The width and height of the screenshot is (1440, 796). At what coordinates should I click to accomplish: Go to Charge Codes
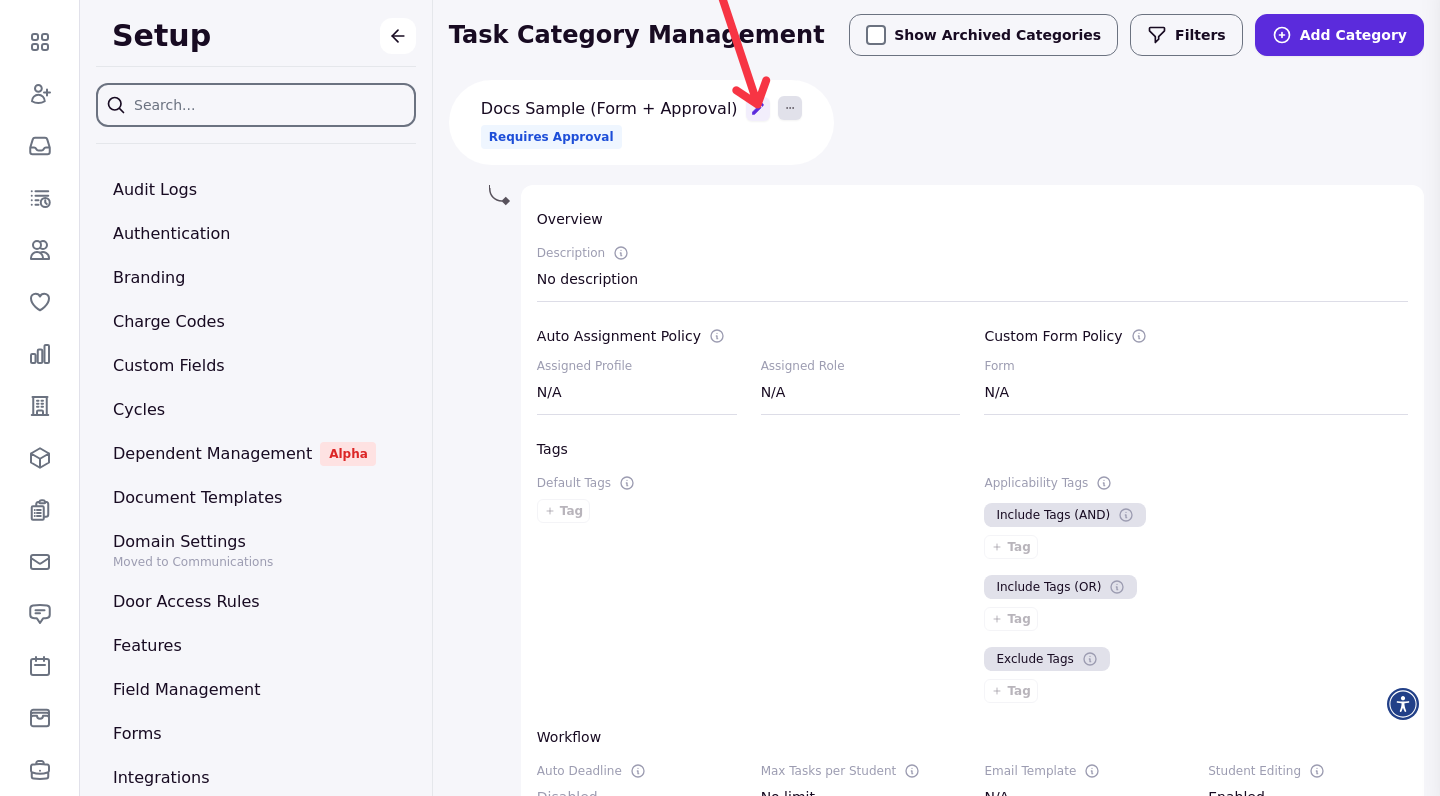(169, 321)
